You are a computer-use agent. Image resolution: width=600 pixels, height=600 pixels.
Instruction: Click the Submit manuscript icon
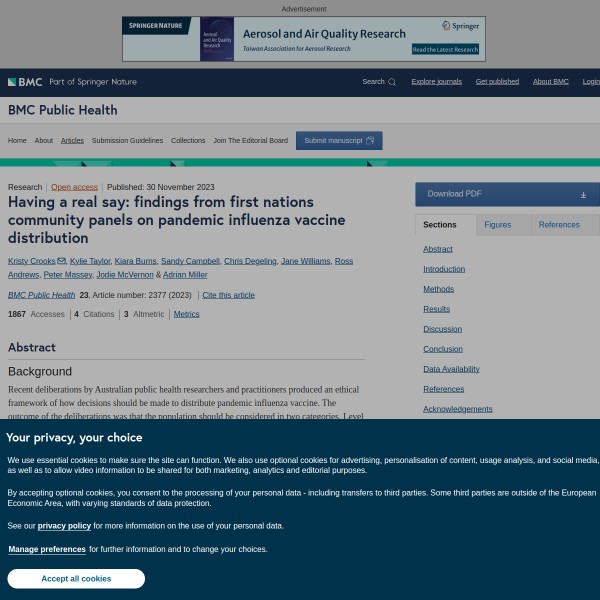pyautogui.click(x=370, y=141)
